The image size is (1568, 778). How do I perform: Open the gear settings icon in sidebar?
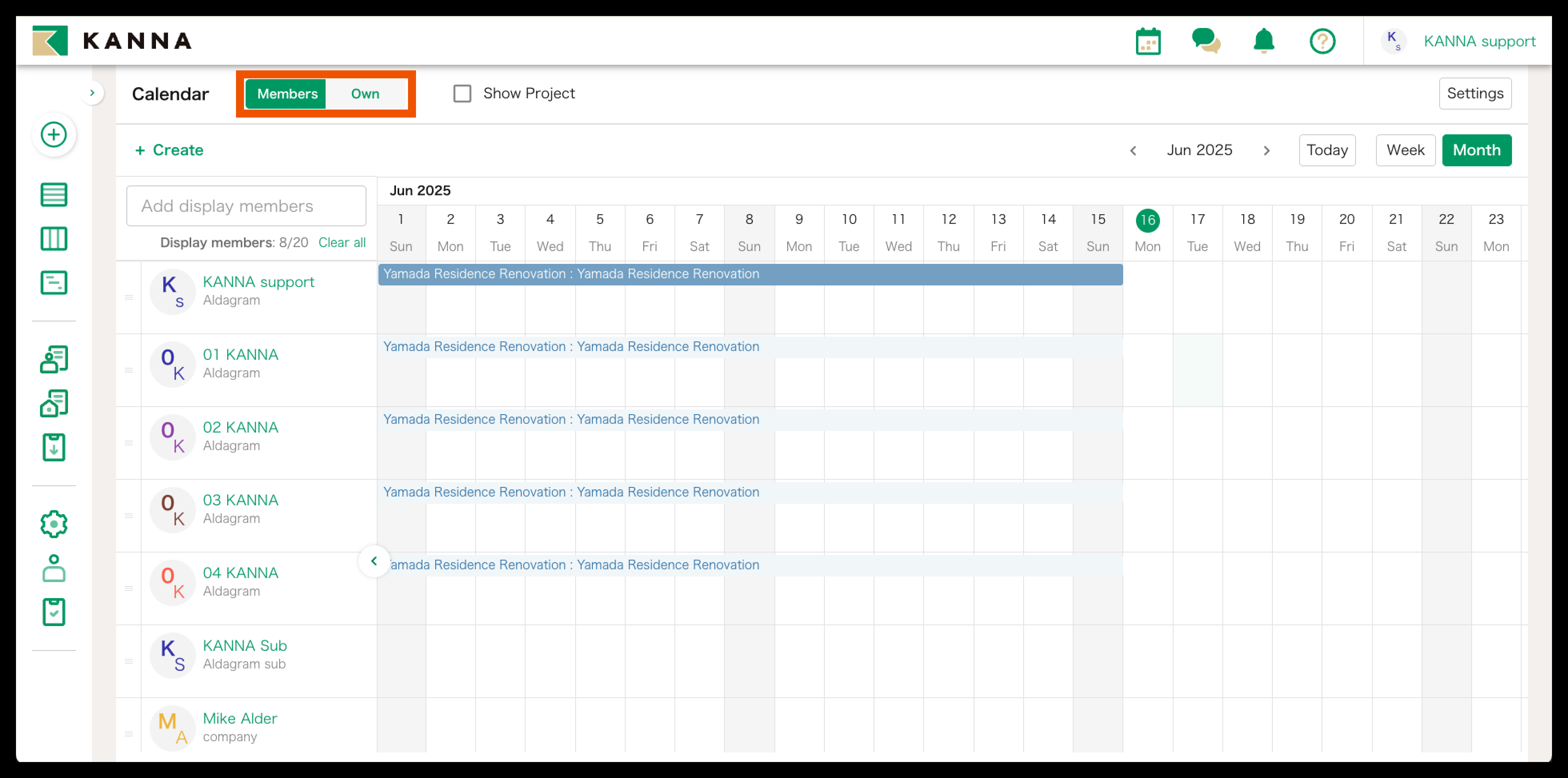54,524
